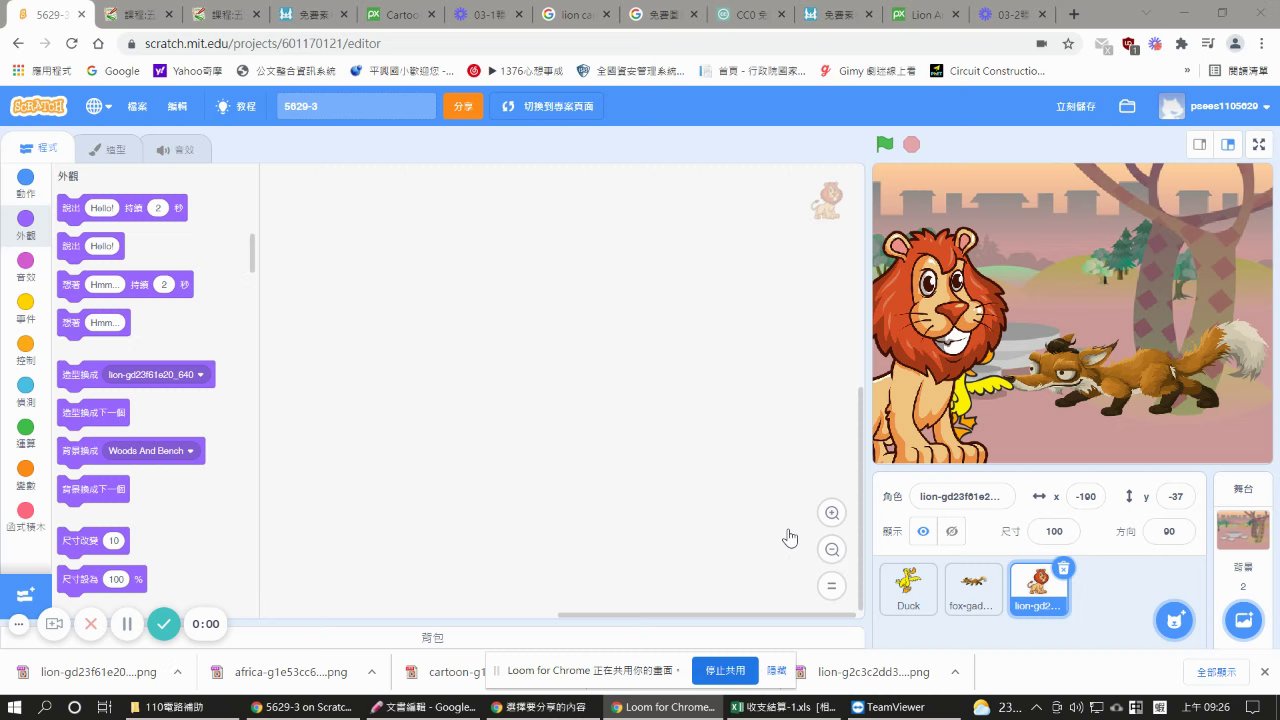Image resolution: width=1280 pixels, height=720 pixels.
Task: Select the 運算 operators category
Action: pyautogui.click(x=26, y=434)
